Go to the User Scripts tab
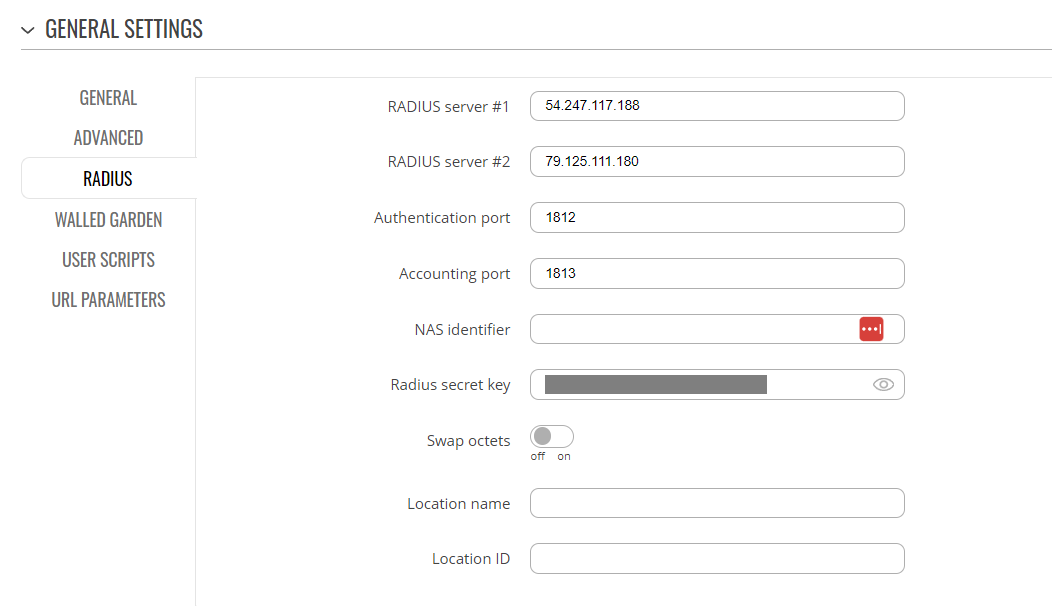Screen dimensions: 1052x606 pos(108,260)
